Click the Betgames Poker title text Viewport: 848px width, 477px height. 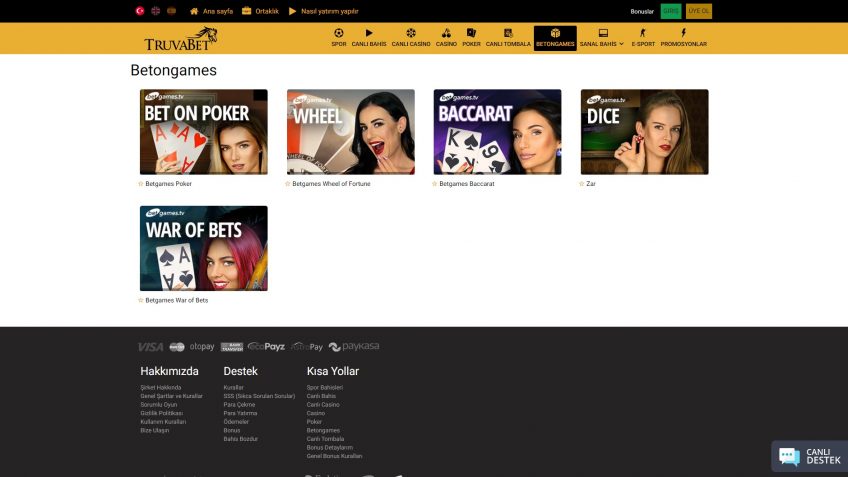tap(168, 184)
